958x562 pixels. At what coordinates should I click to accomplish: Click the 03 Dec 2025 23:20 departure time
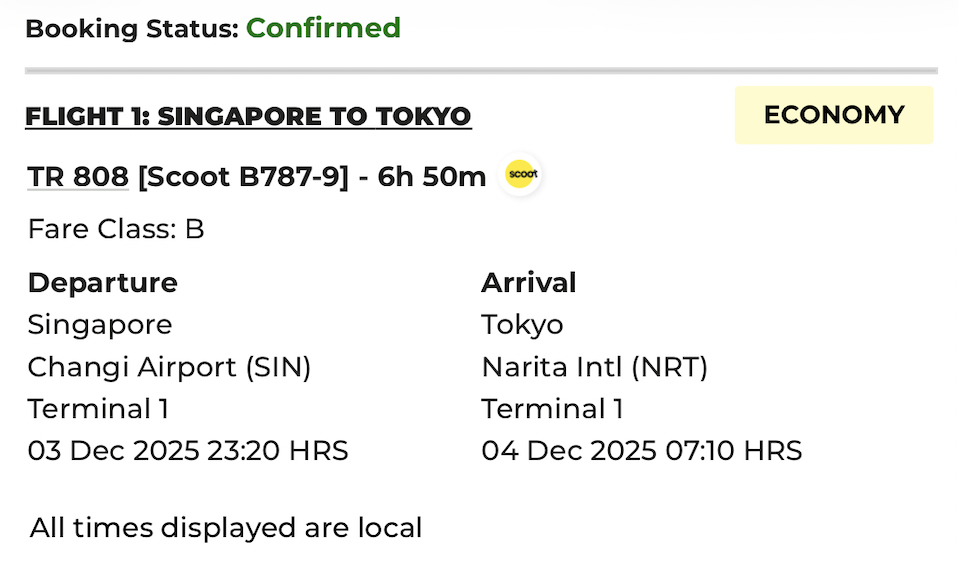click(x=188, y=451)
